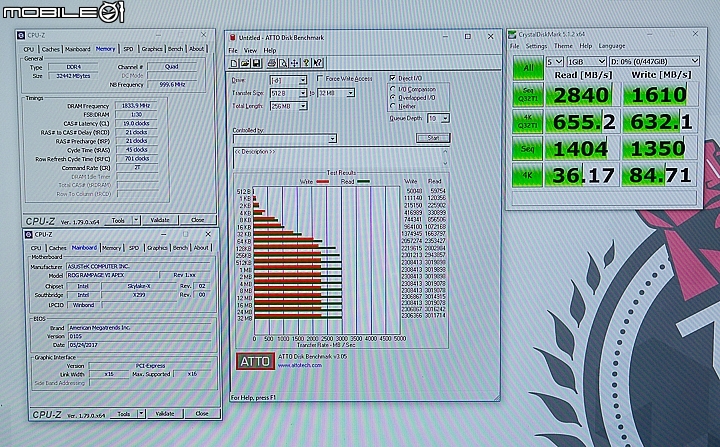Open the File menu in CrystalDiskMark
The width and height of the screenshot is (720, 447).
click(514, 46)
